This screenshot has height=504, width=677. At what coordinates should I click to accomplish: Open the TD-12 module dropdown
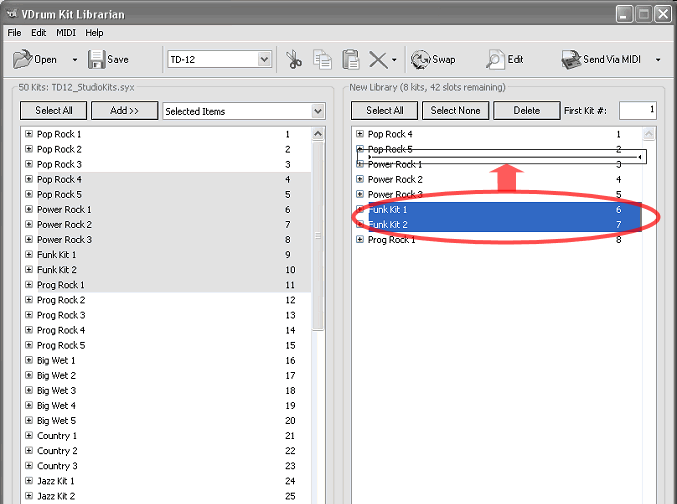tap(264, 60)
